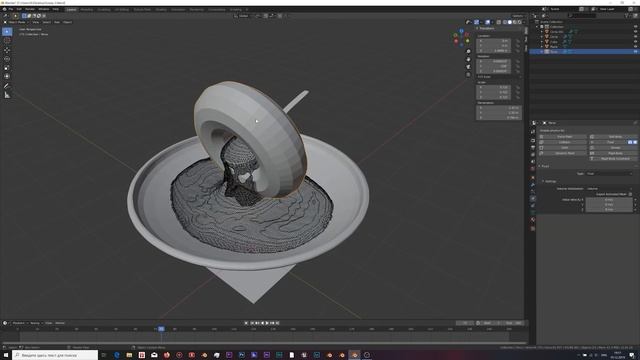The height and width of the screenshot is (360, 640).
Task: Open the Particles properties tab
Action: (533, 191)
